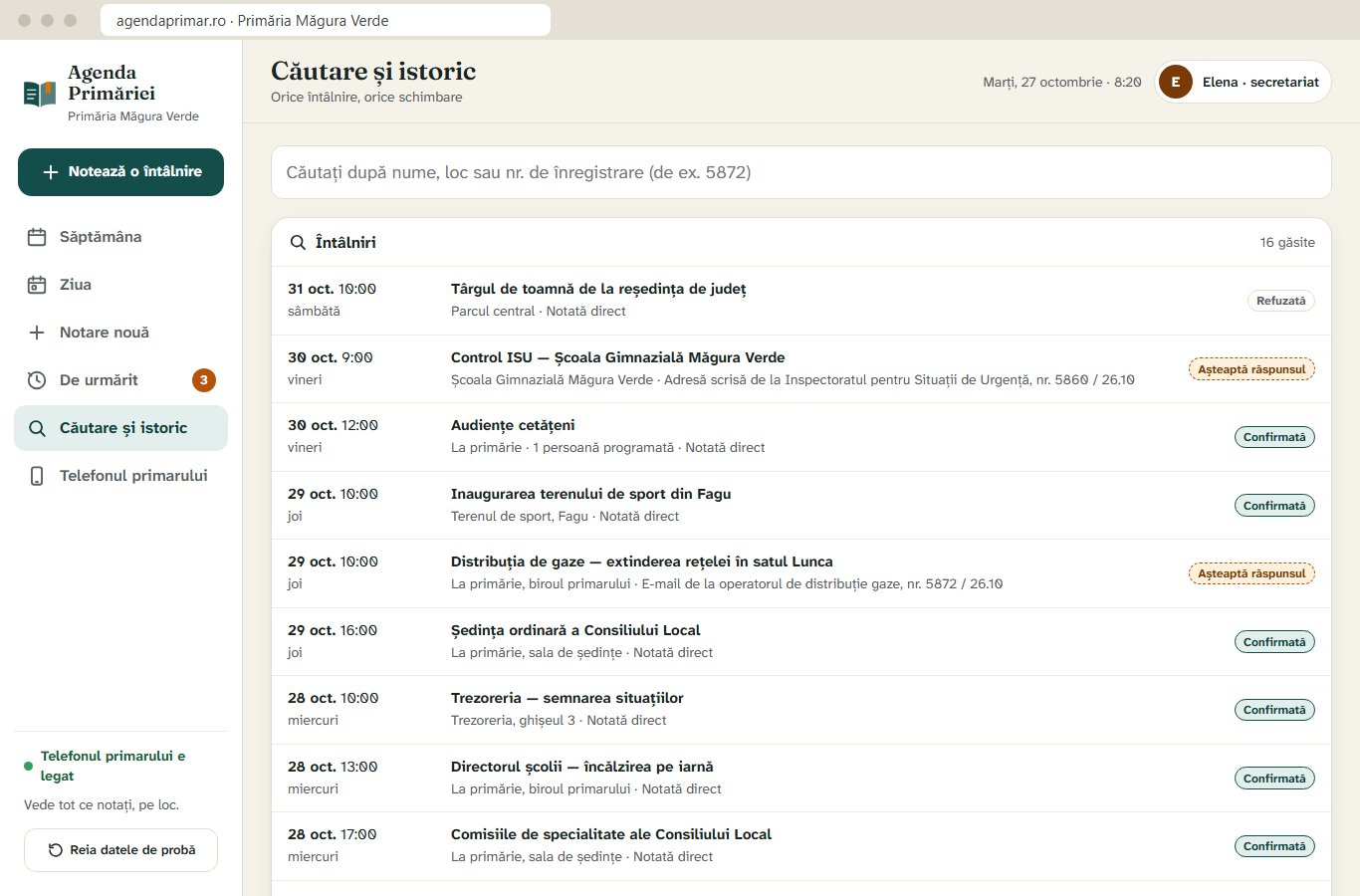Click the plus icon in Notează o întâlnire

click(51, 172)
